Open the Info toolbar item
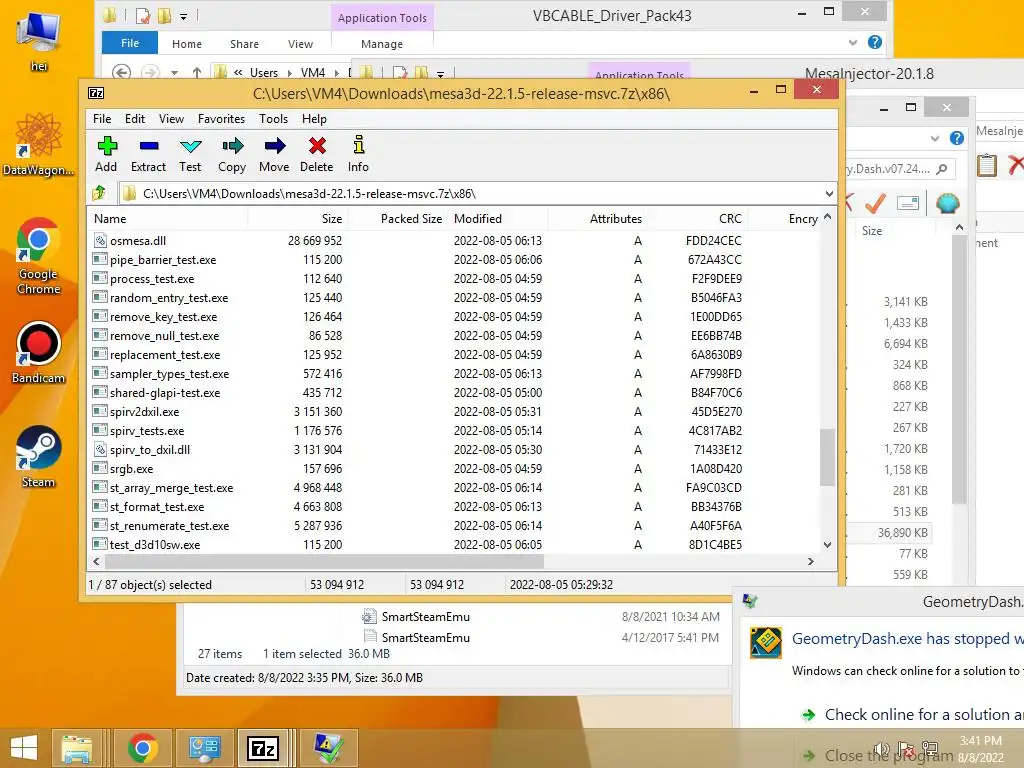This screenshot has width=1024, height=768. click(358, 154)
